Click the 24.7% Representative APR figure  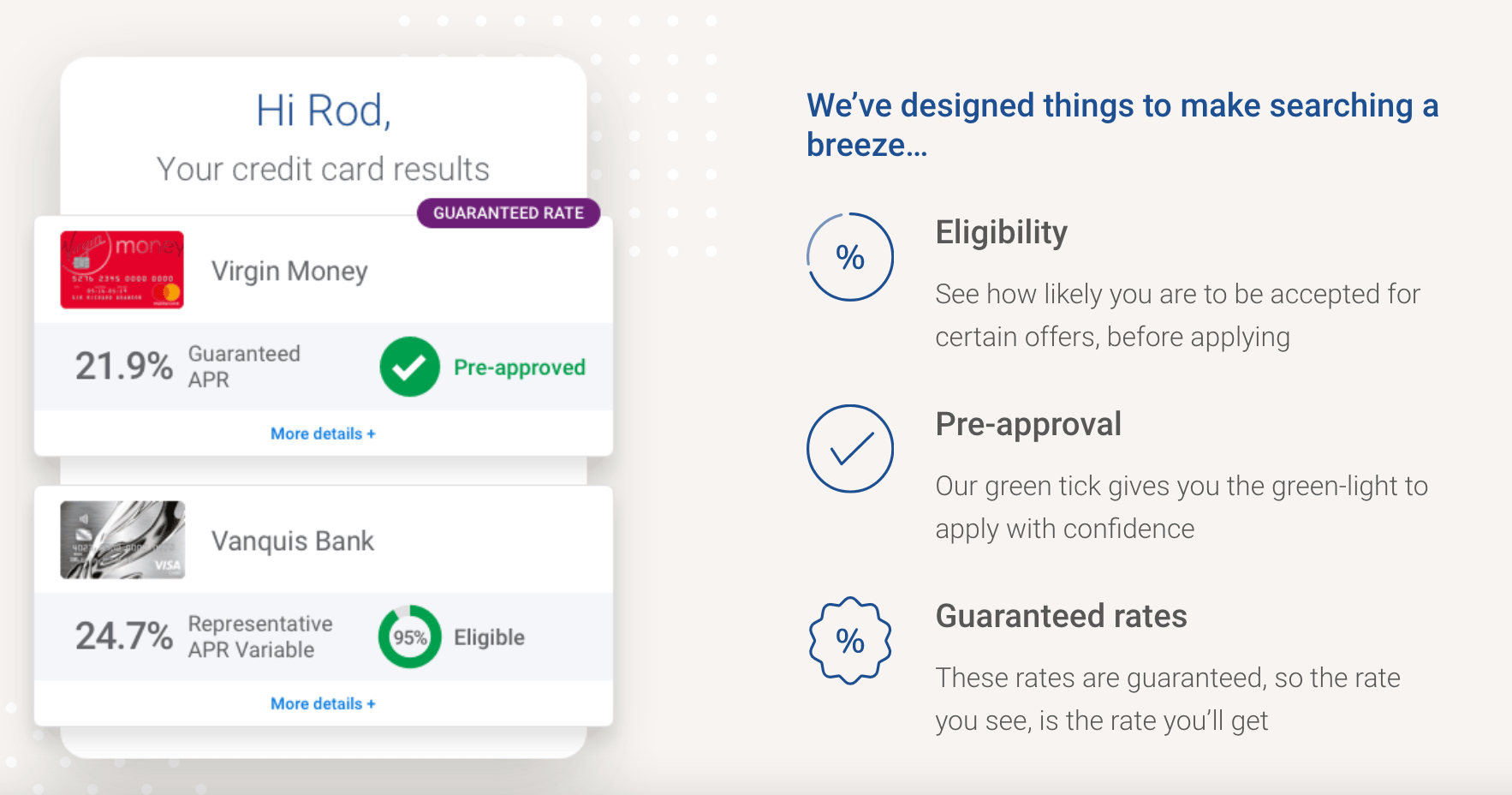pyautogui.click(x=124, y=636)
